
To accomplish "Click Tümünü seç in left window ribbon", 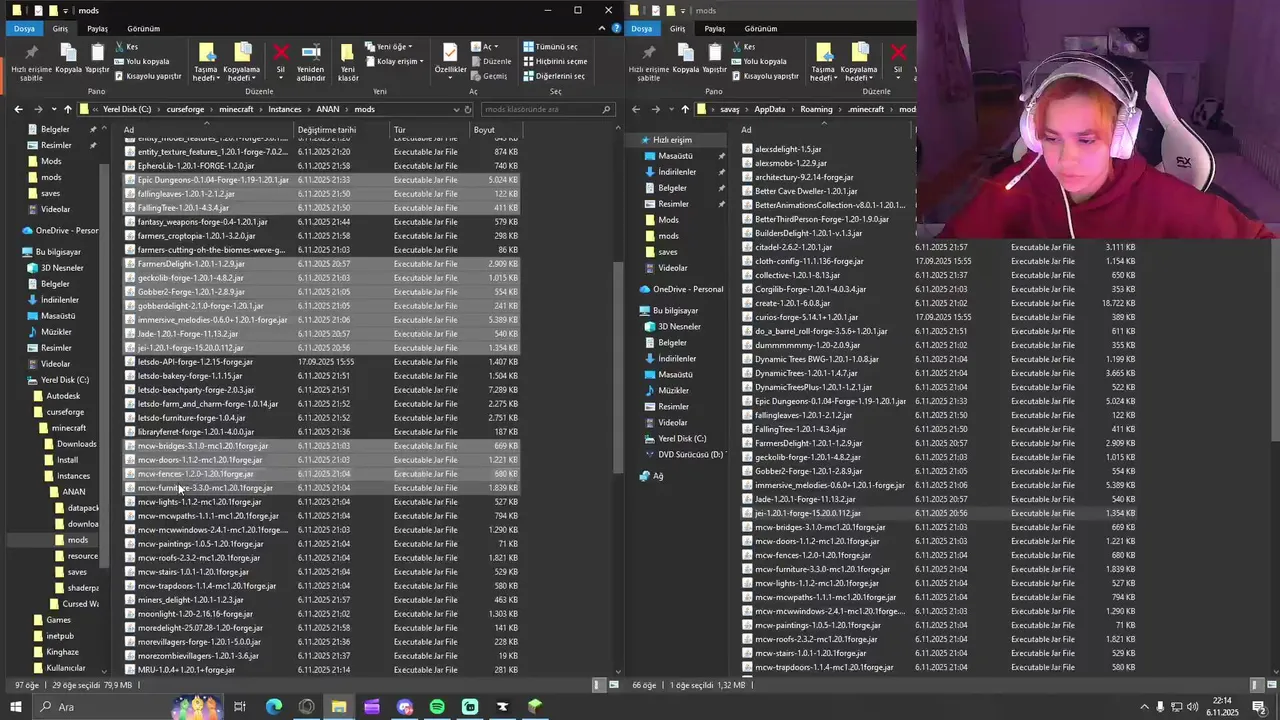I will click(x=550, y=47).
